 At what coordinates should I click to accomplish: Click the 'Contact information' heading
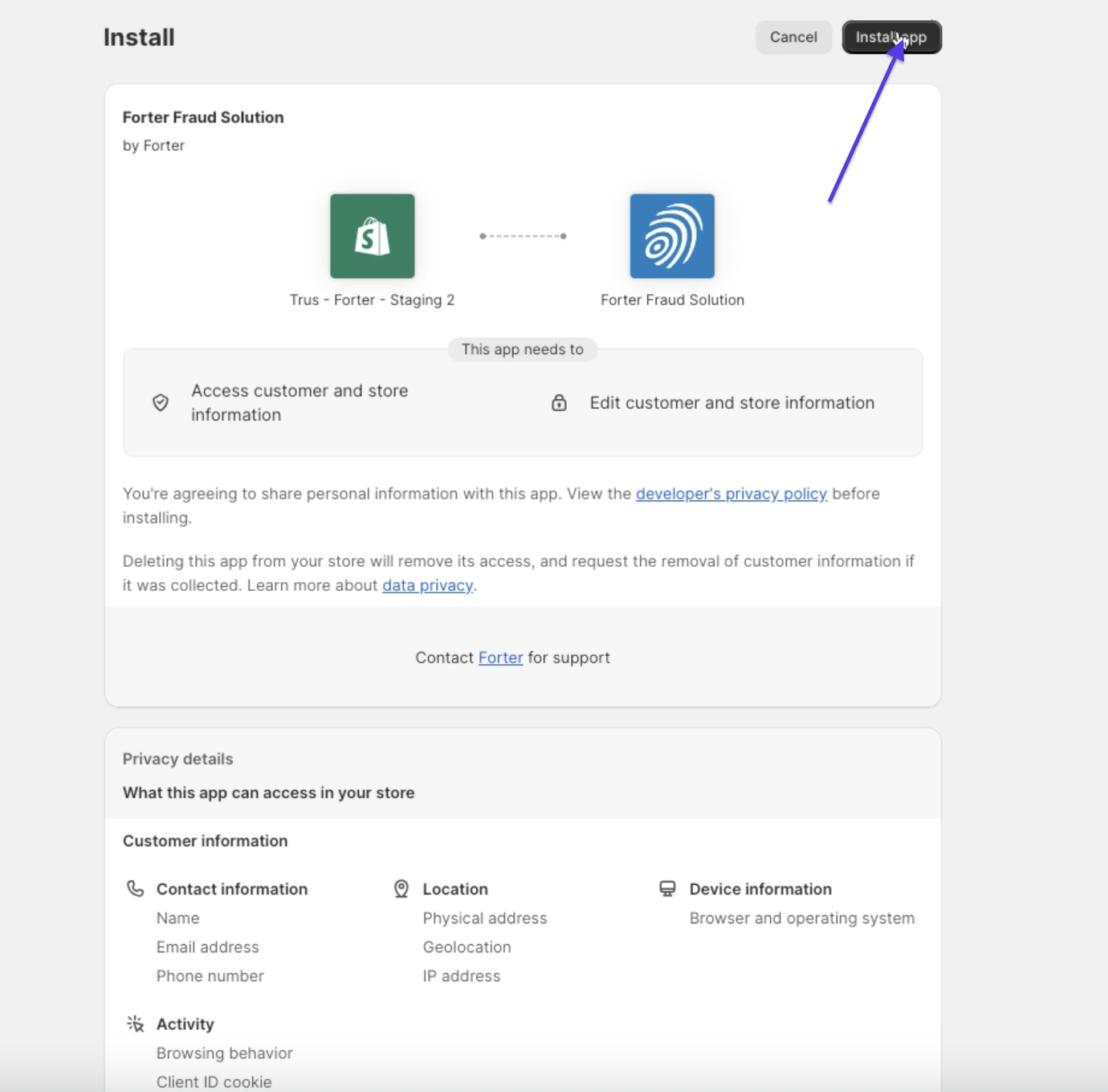point(232,889)
